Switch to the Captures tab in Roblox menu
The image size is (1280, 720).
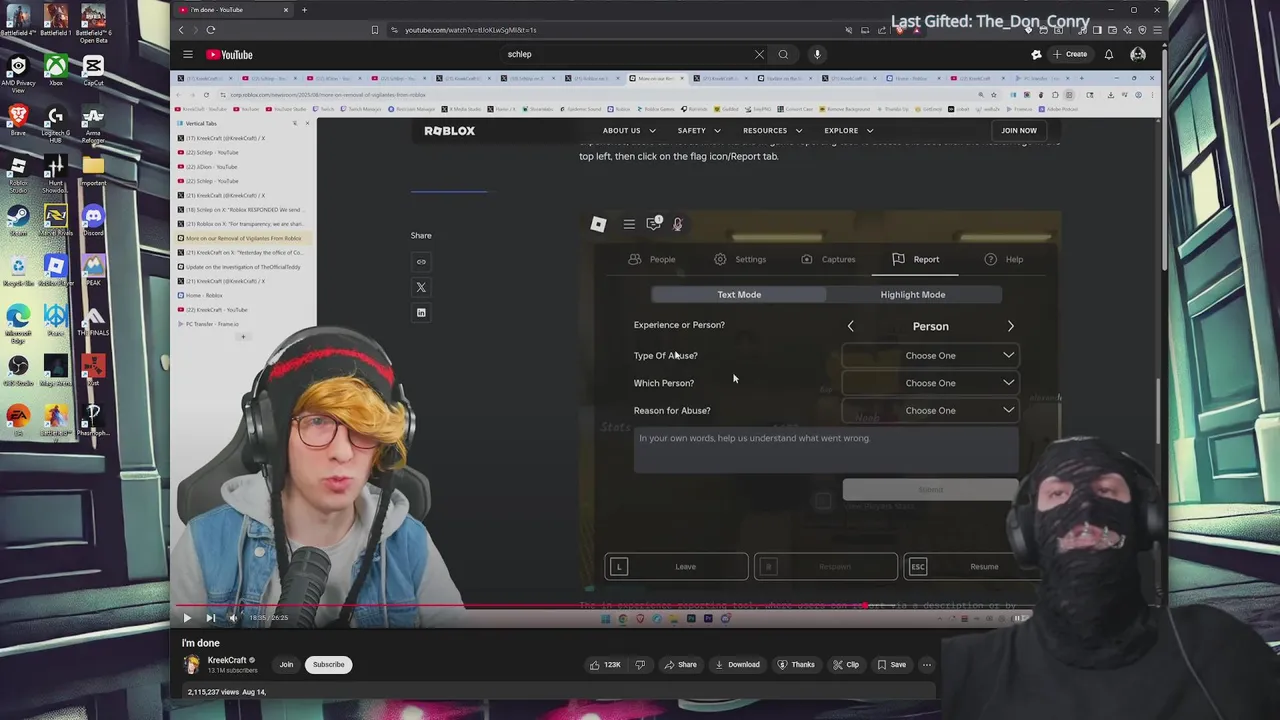click(828, 259)
